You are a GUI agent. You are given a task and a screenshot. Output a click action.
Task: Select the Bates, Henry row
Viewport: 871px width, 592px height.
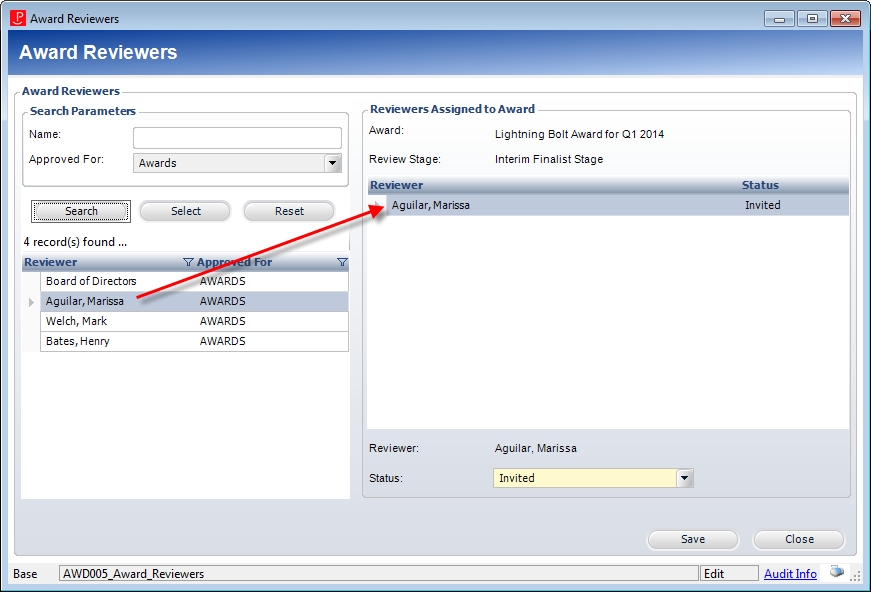(194, 341)
